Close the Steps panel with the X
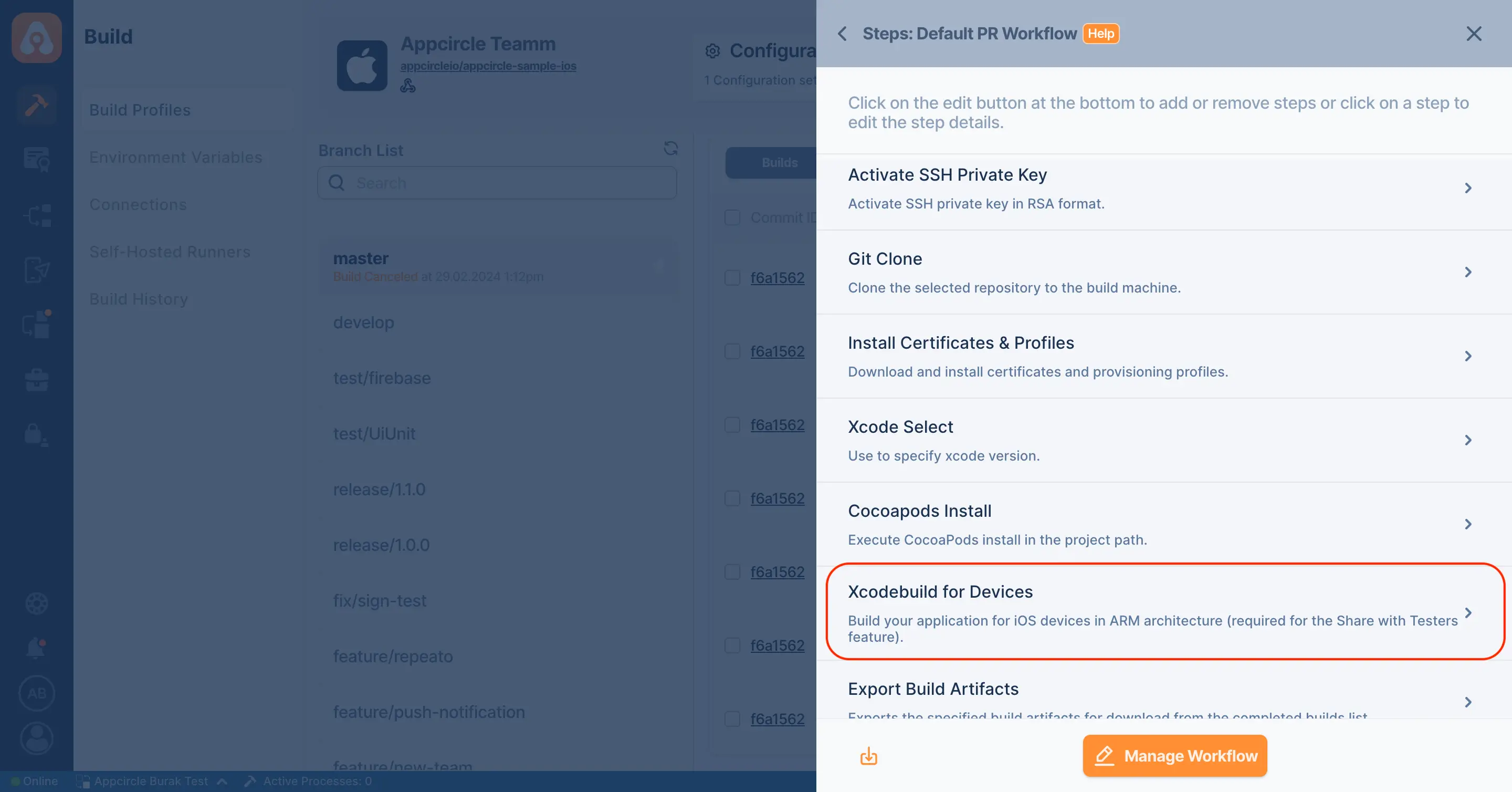 (1474, 34)
